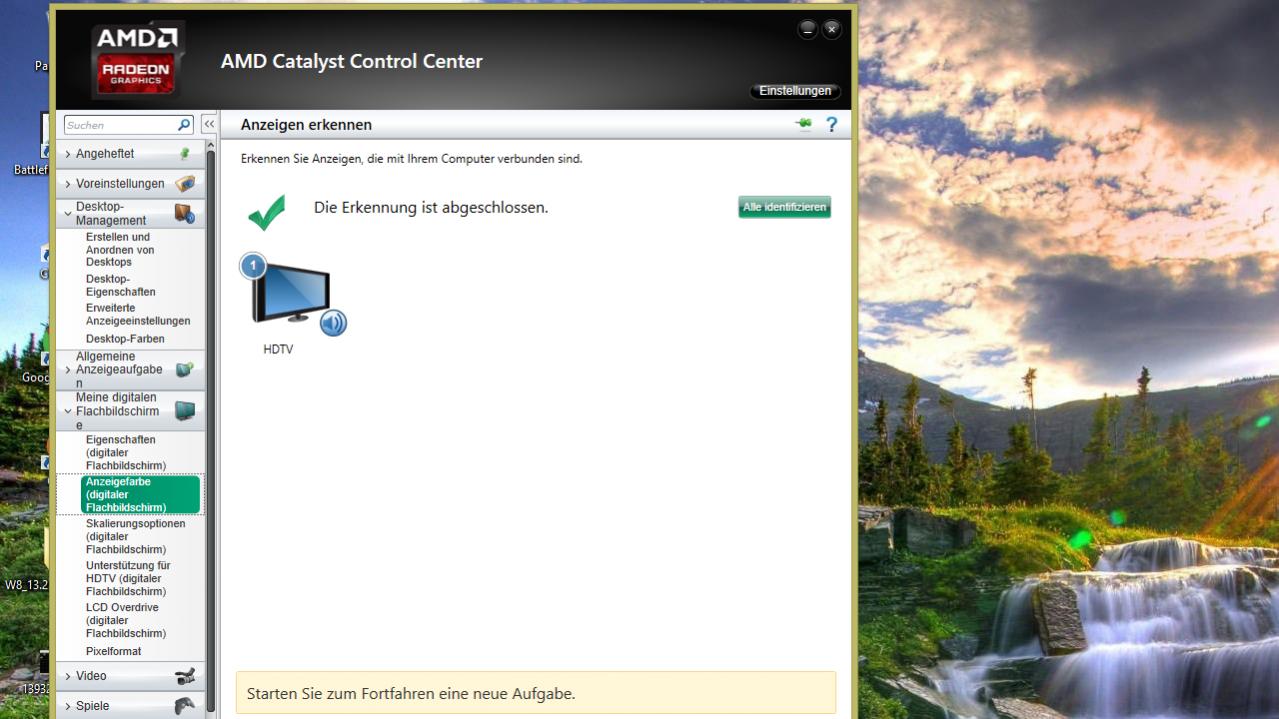The image size is (1279, 719).
Task: Click the Desktop-Management category icon
Action: (x=185, y=213)
